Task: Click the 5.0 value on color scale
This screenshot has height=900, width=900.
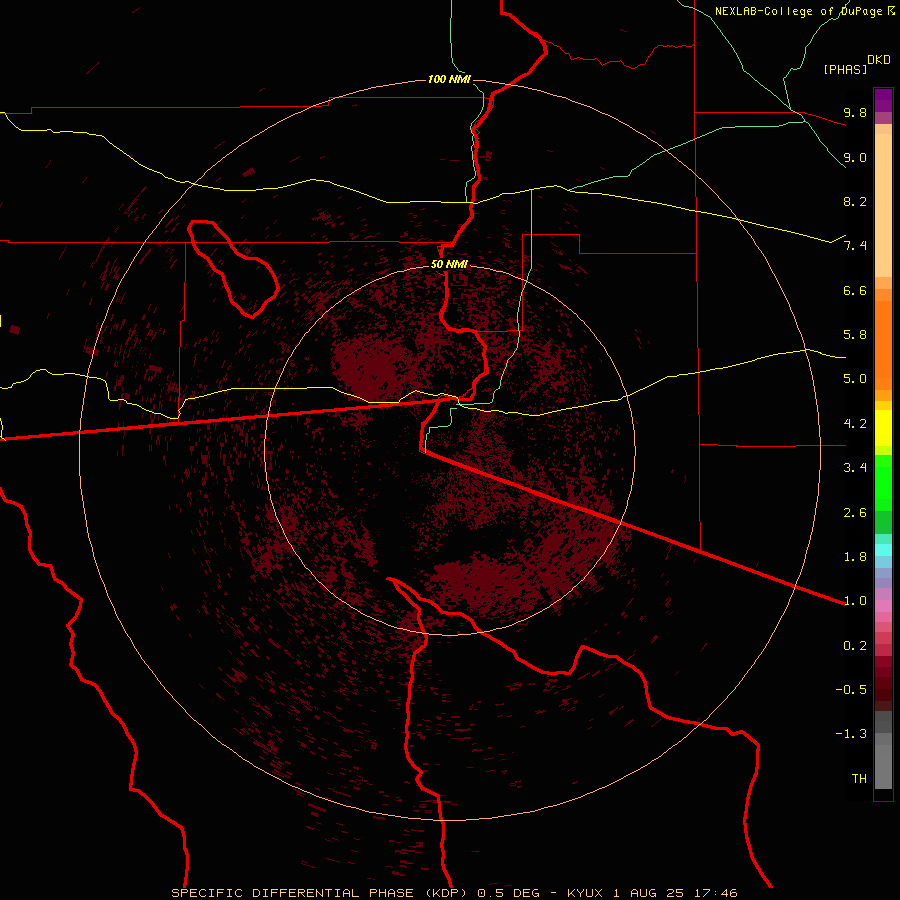Action: coord(855,379)
